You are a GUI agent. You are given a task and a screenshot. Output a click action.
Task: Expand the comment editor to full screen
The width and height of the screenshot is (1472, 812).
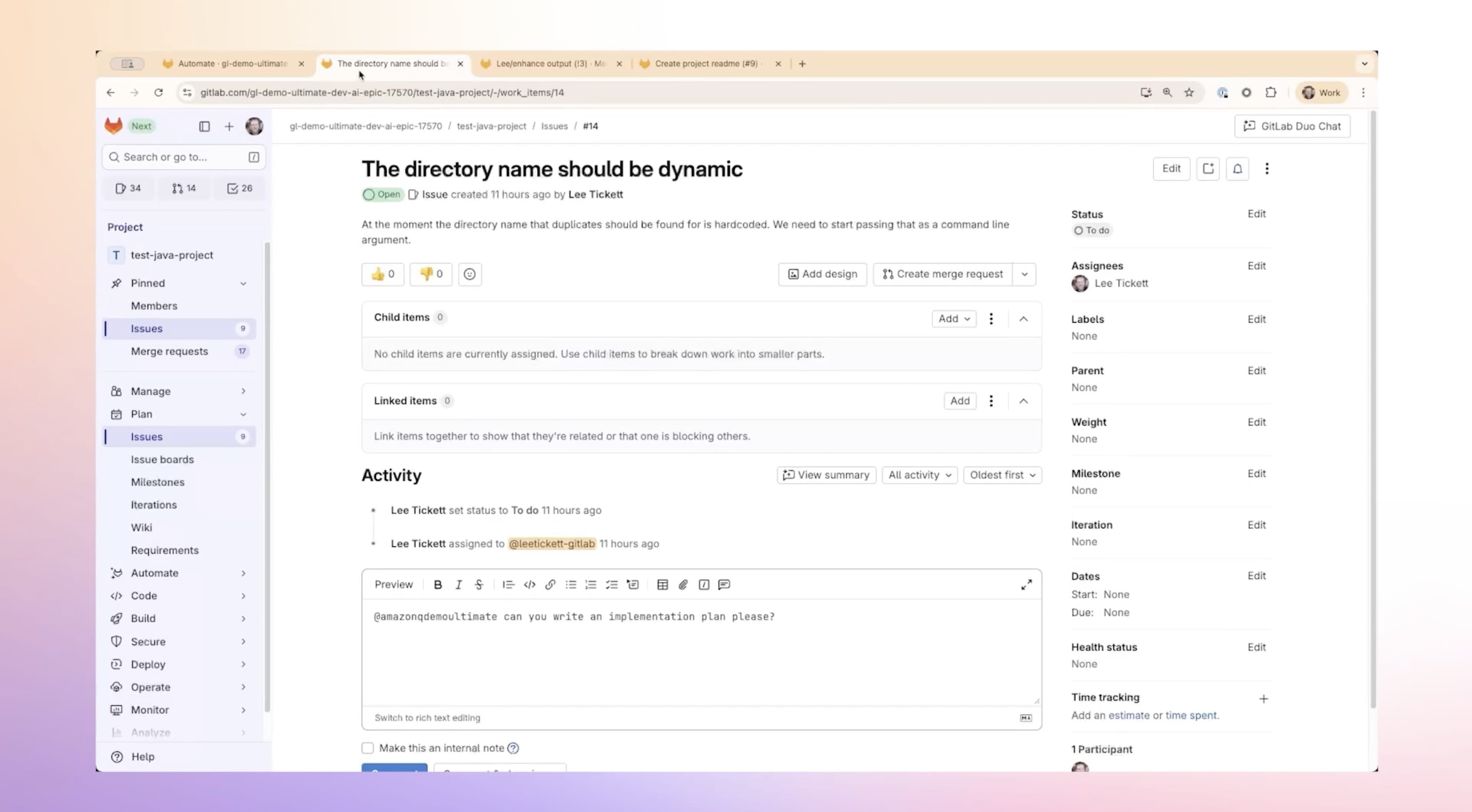coord(1027,584)
